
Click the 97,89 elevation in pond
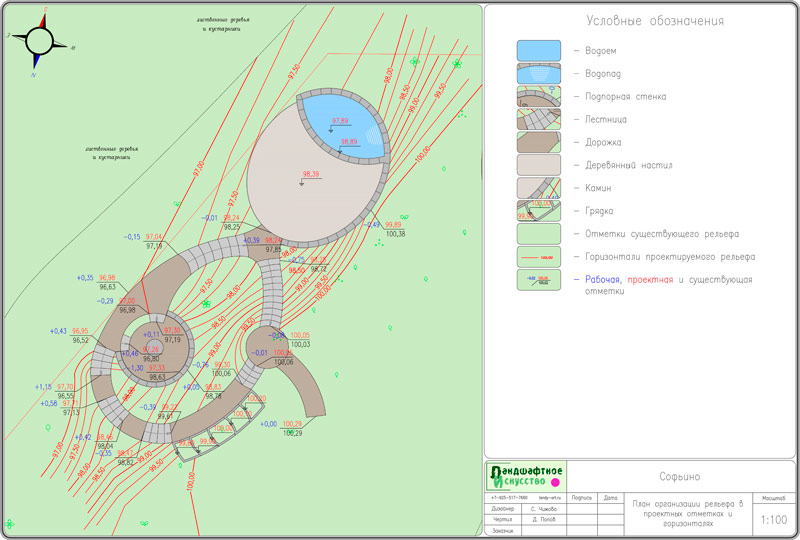click(x=340, y=121)
